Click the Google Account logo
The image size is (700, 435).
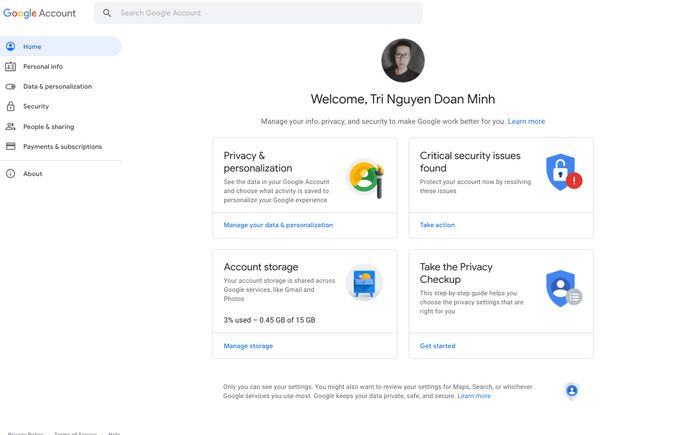39,13
